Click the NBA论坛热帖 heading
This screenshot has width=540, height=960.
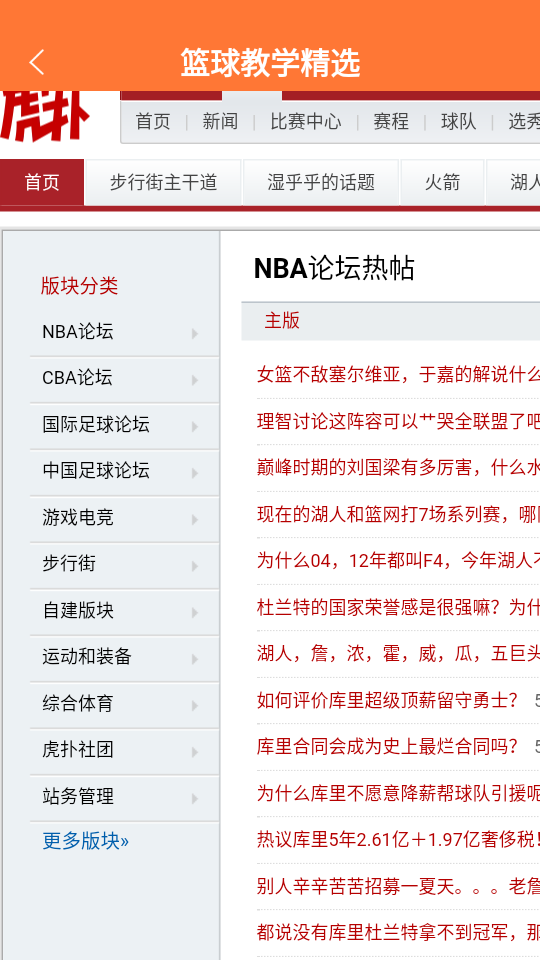(334, 268)
